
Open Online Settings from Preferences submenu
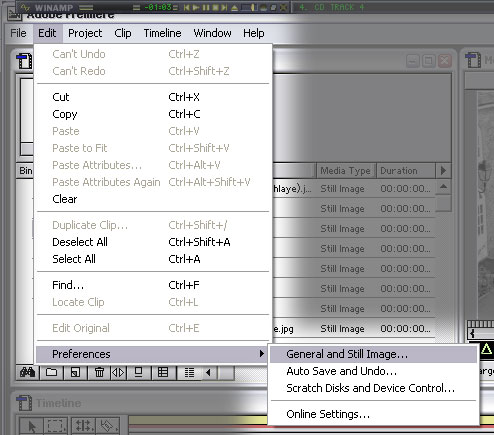(373, 414)
